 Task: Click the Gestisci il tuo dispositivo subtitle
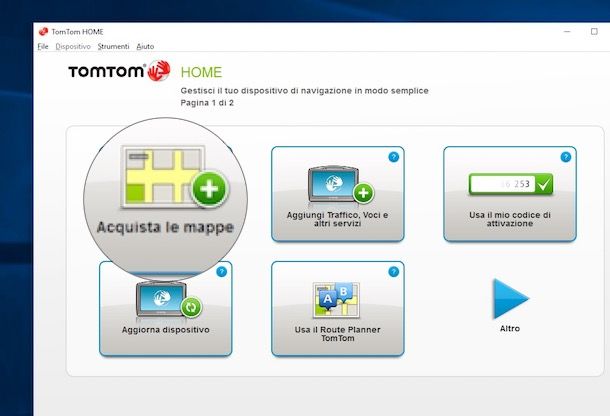click(305, 91)
